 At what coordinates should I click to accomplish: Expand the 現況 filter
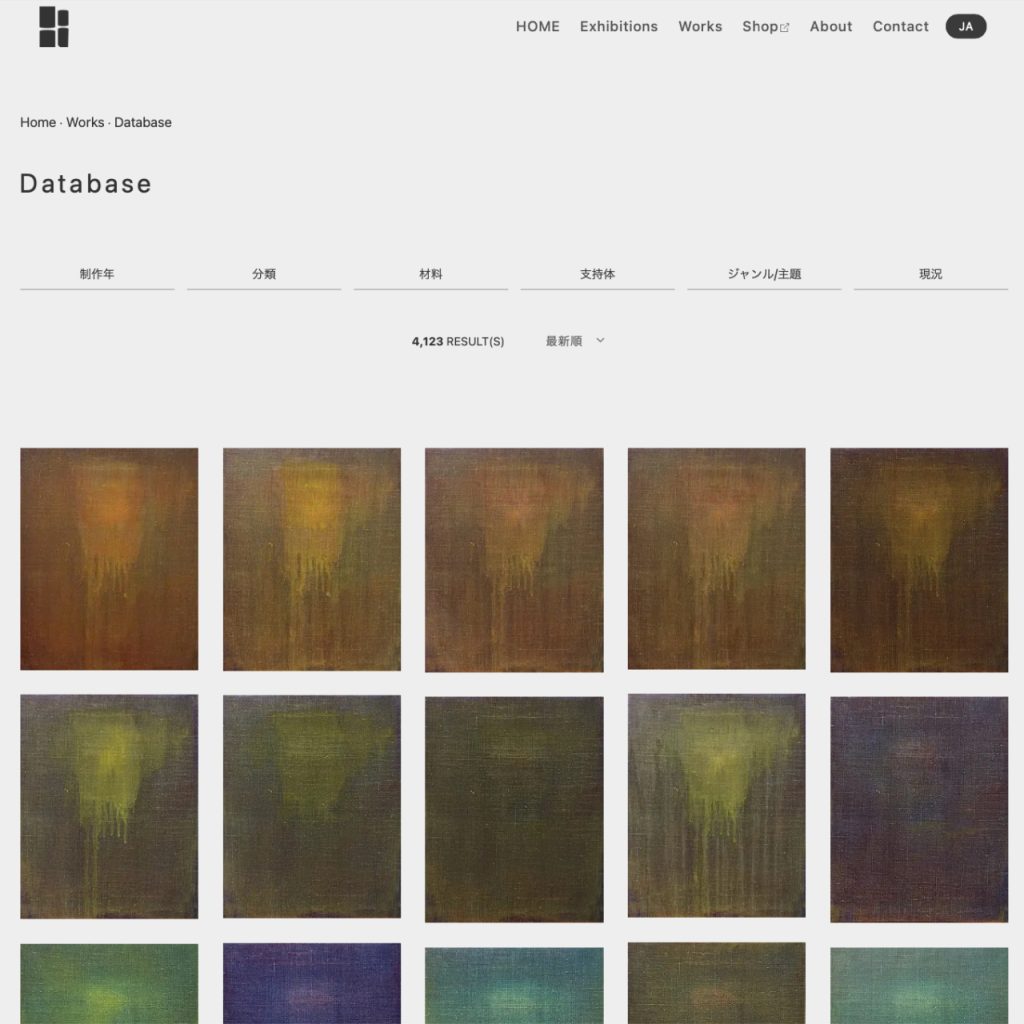931,274
